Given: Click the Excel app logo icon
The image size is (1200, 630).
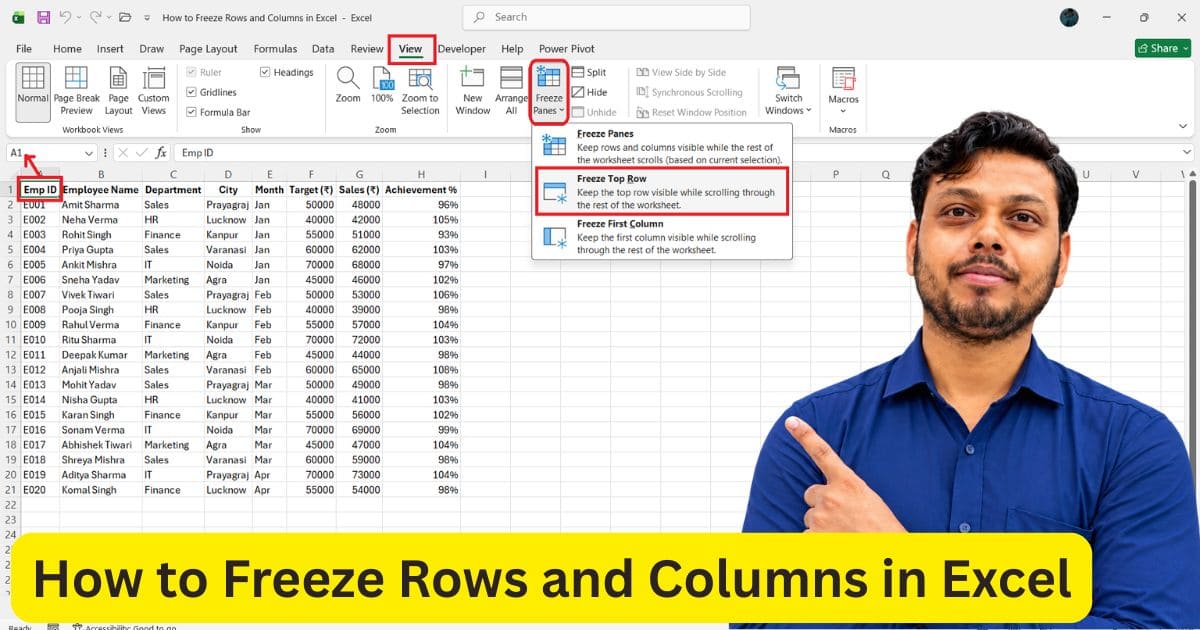Looking at the screenshot, I should [18, 17].
